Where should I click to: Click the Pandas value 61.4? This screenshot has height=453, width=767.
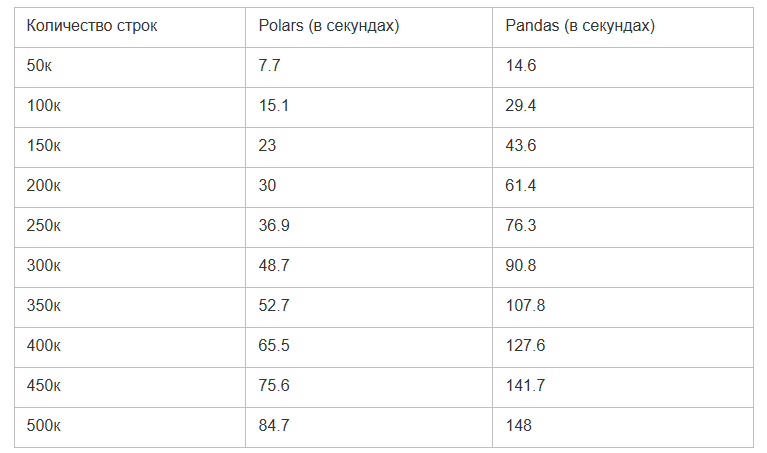click(523, 186)
